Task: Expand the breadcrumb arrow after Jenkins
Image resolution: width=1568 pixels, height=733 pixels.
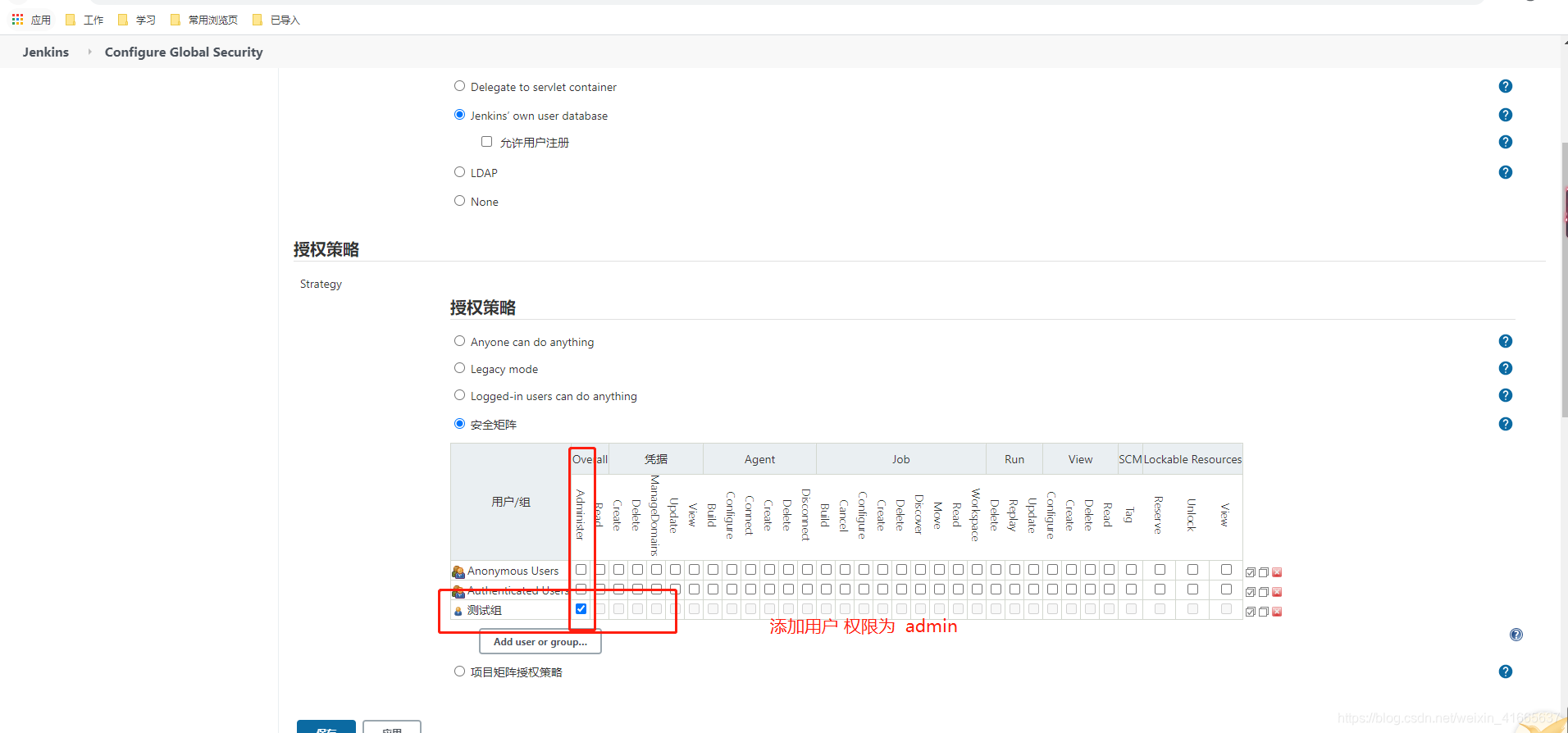Action: (89, 52)
